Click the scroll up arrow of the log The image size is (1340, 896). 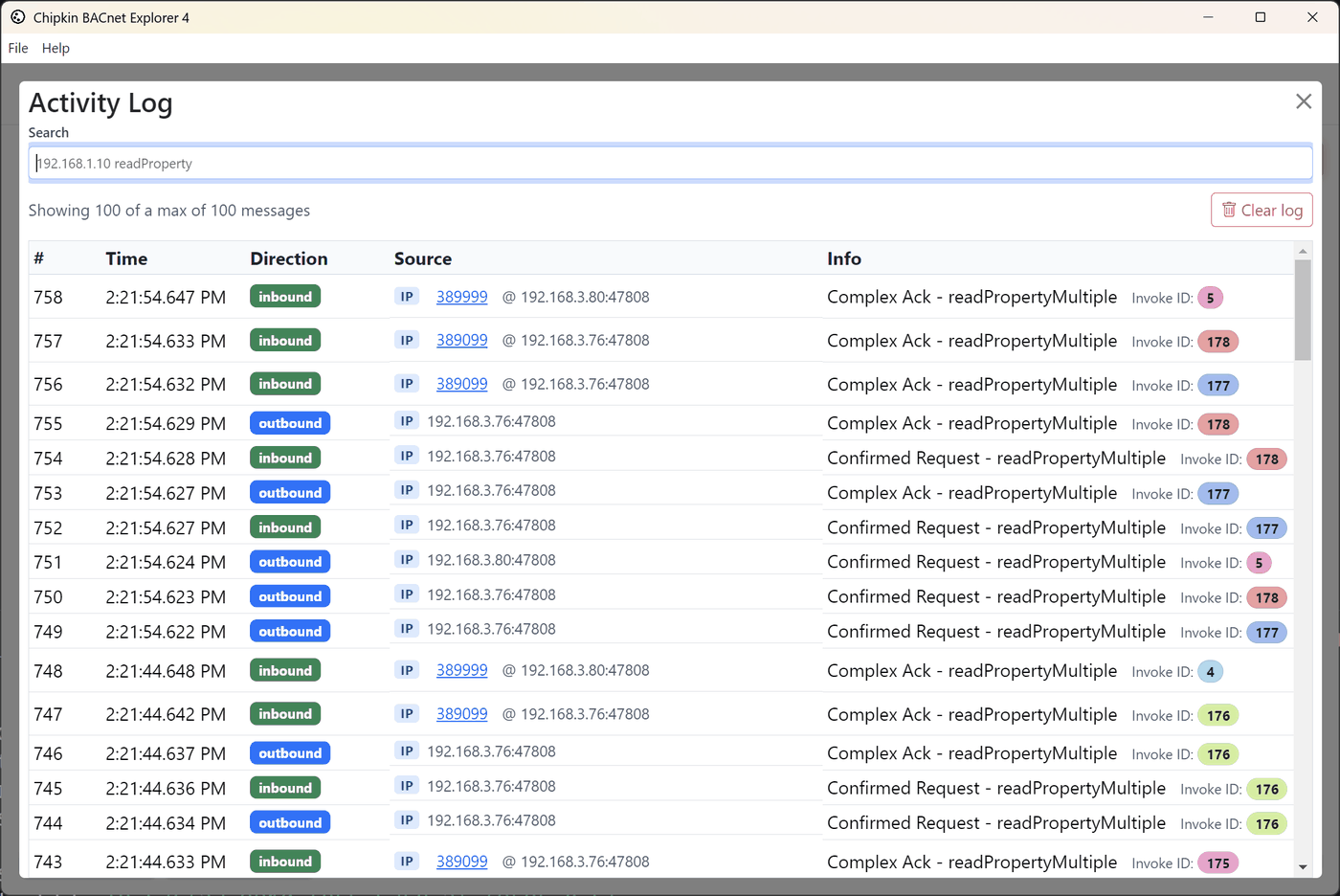coord(1303,251)
